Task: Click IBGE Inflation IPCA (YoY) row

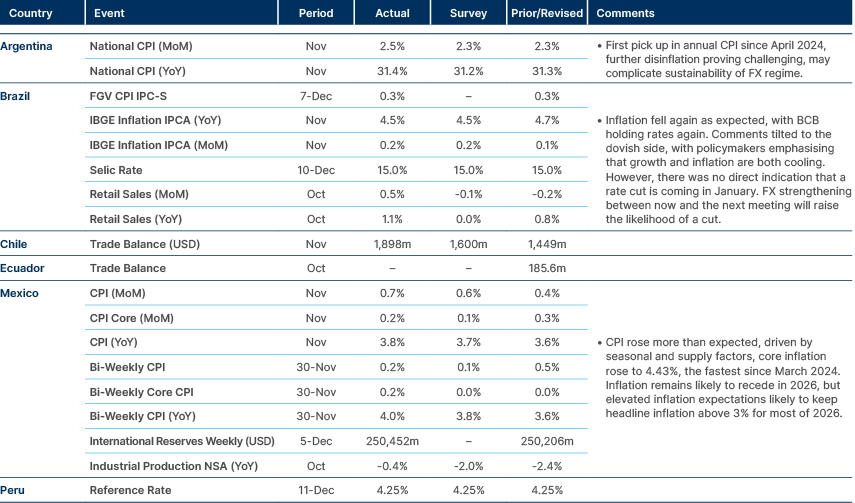Action: 155,120
